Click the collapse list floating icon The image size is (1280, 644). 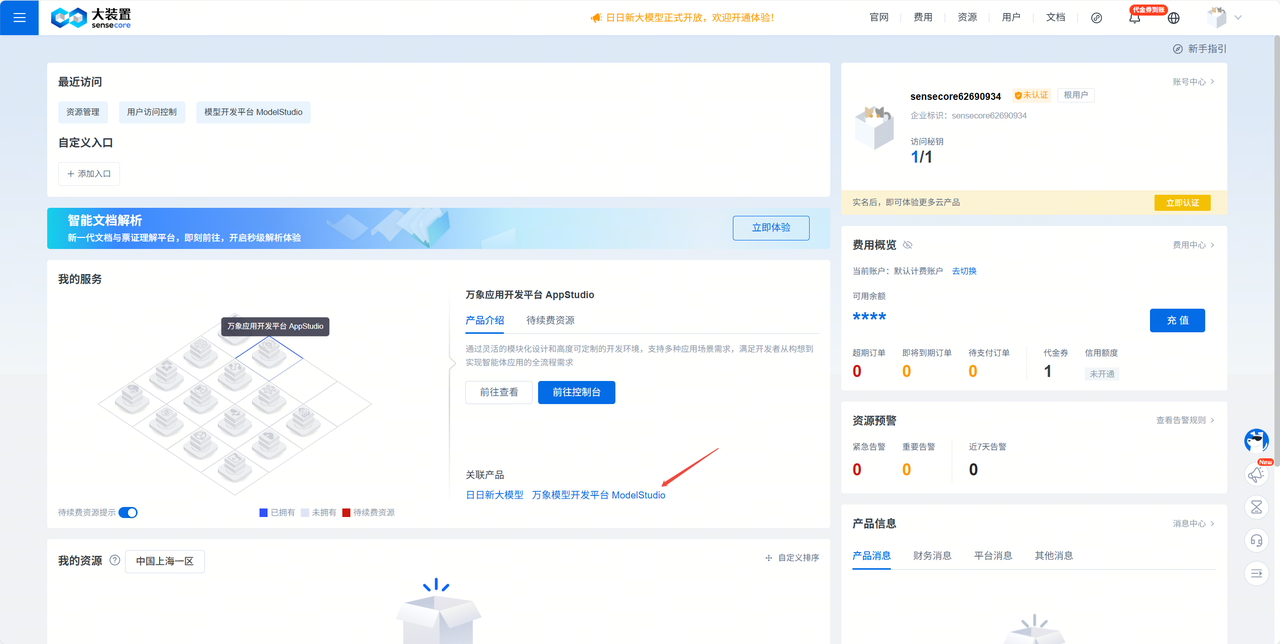click(1256, 573)
